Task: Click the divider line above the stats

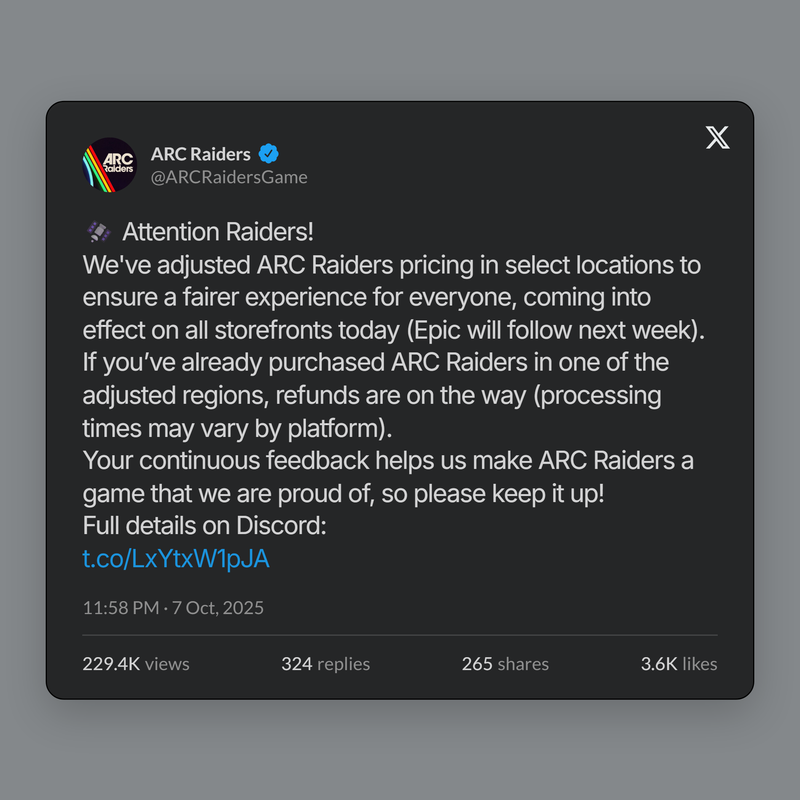Action: pyautogui.click(x=400, y=634)
